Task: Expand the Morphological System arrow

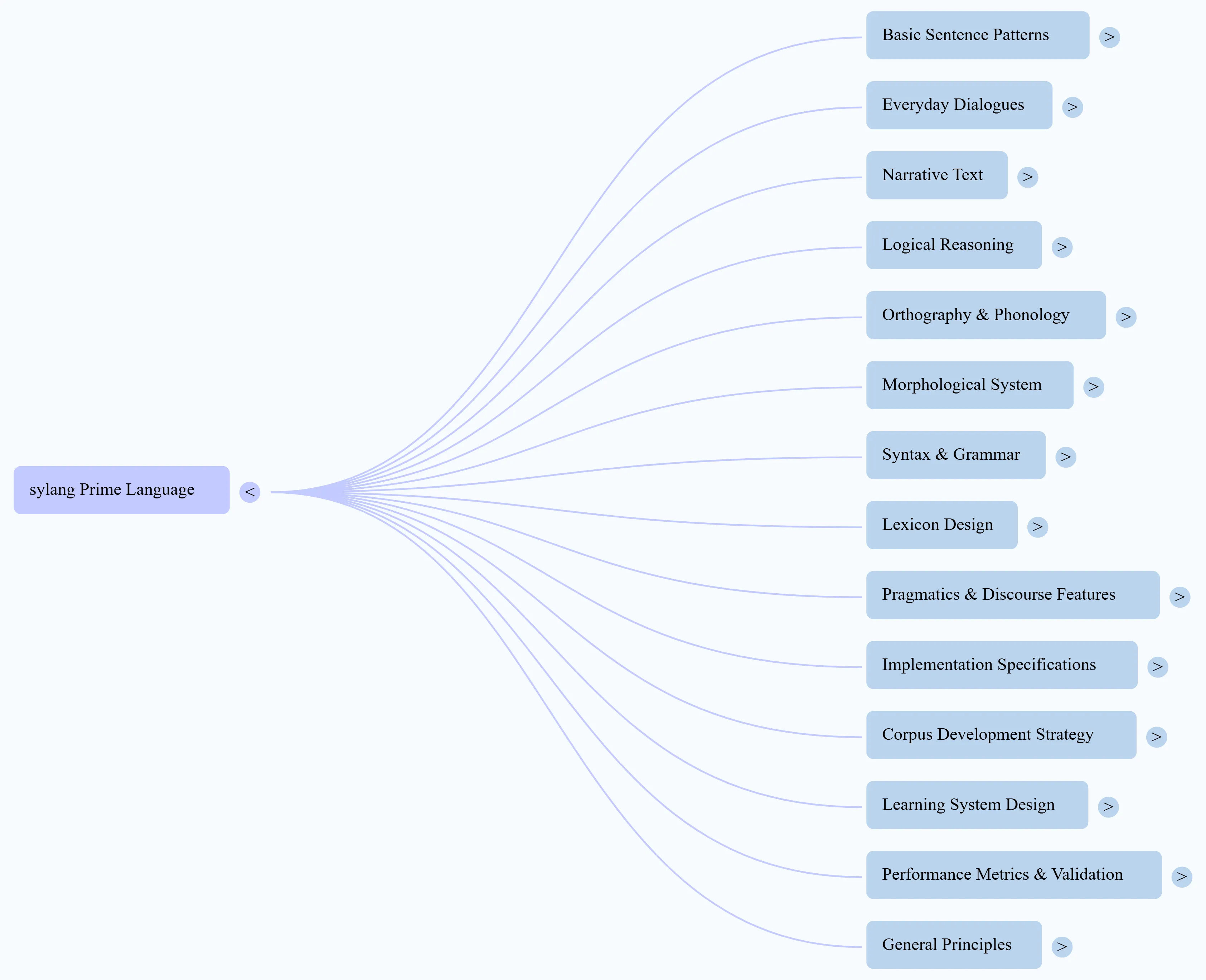Action: (x=1093, y=387)
